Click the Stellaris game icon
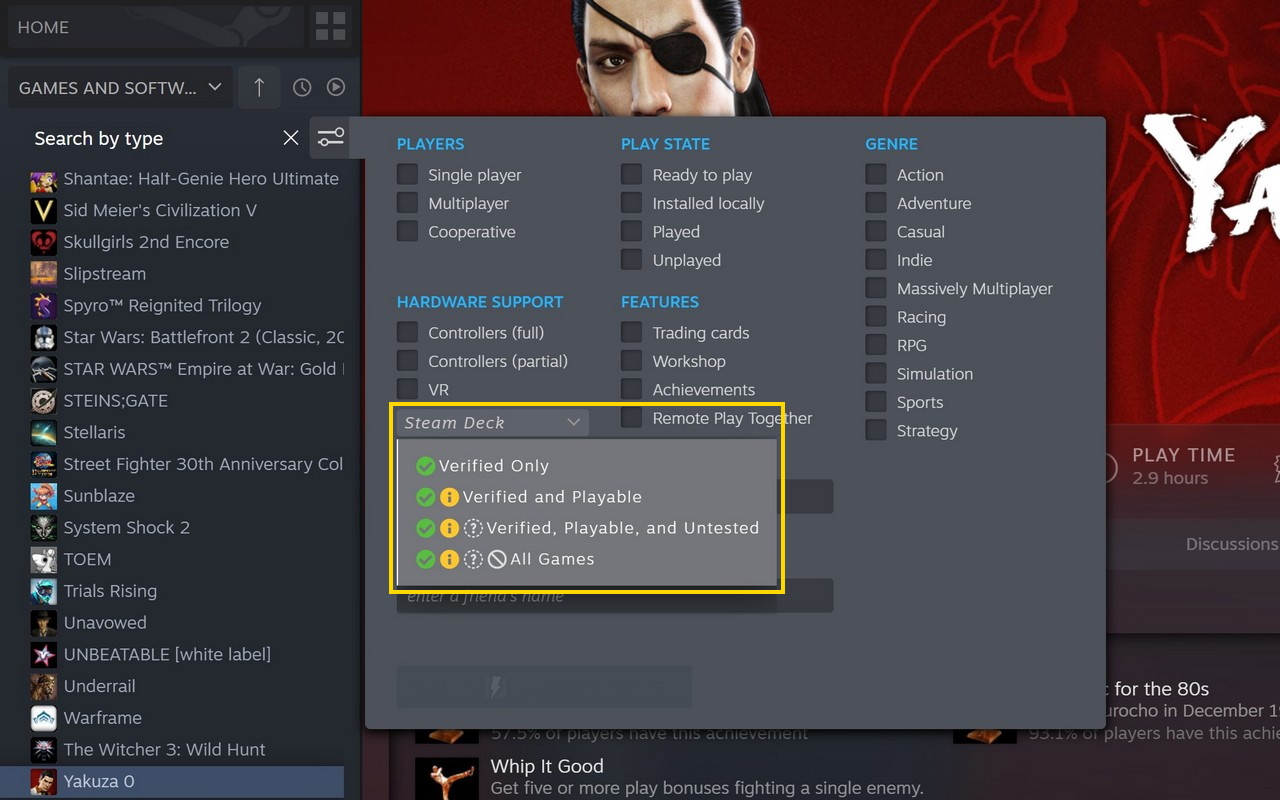This screenshot has width=1280, height=800. click(43, 433)
